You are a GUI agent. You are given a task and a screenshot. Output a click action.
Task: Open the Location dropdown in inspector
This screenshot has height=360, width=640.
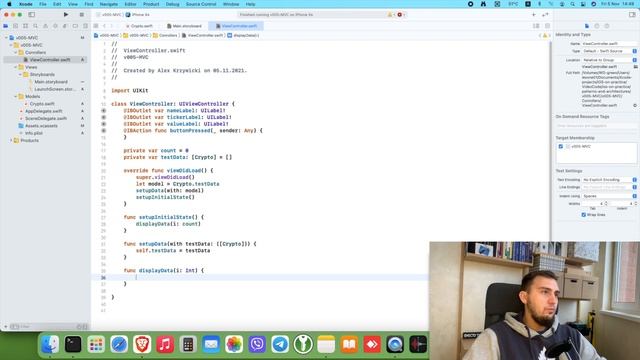pyautogui.click(x=609, y=60)
